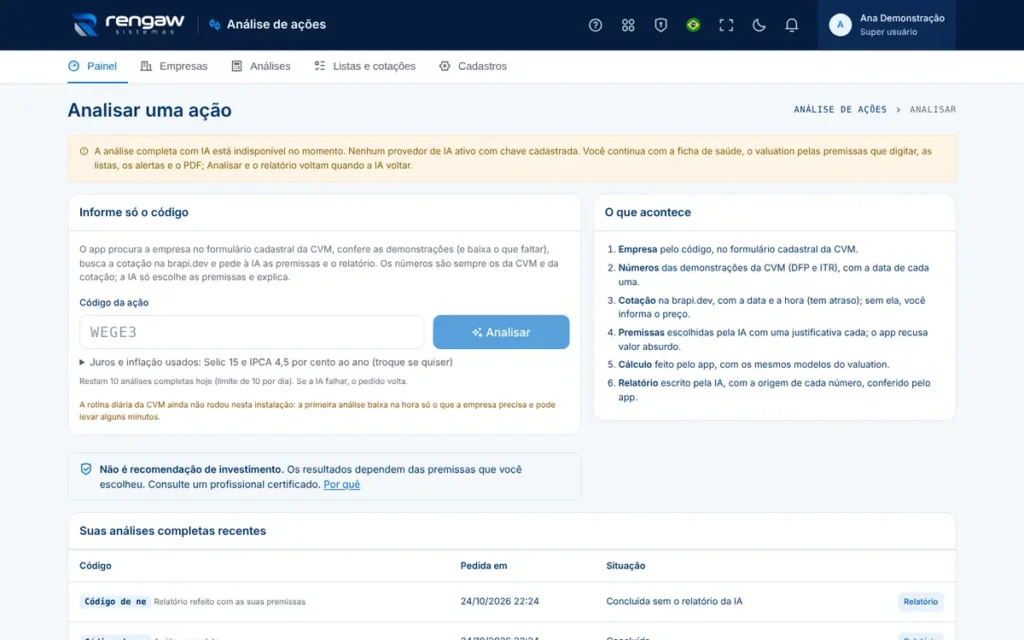Viewport: 1024px width, 640px height.
Task: Click the Cadastros gear icon
Action: point(445,66)
